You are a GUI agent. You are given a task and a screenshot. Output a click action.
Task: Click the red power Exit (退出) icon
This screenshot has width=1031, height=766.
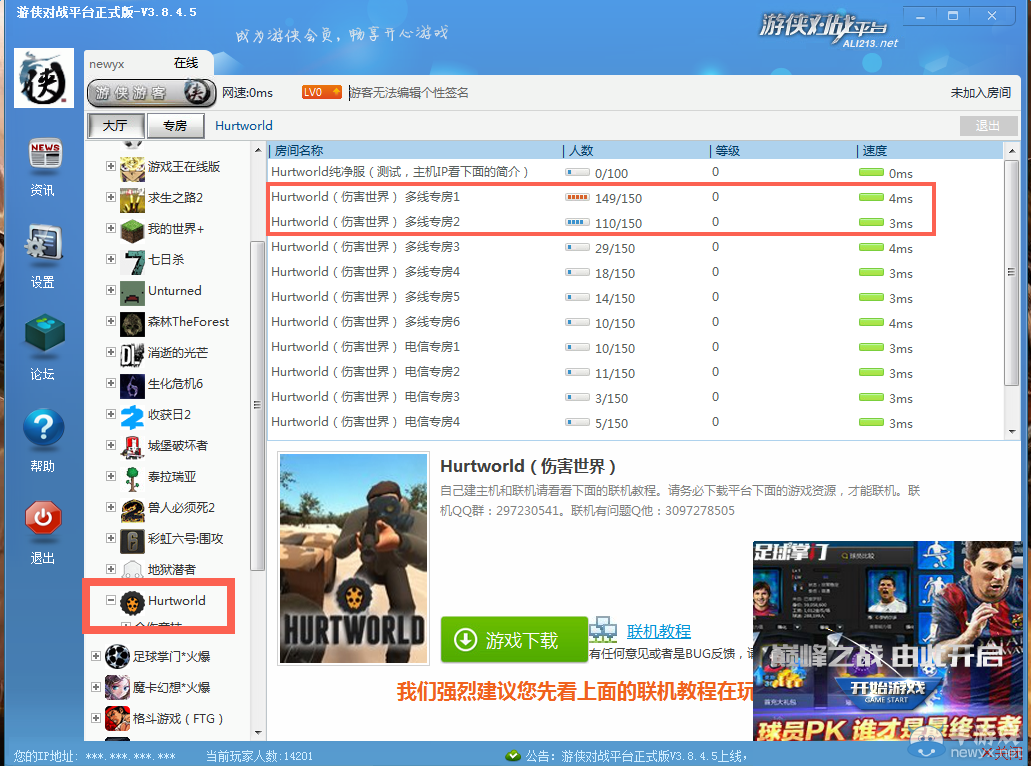click(43, 518)
